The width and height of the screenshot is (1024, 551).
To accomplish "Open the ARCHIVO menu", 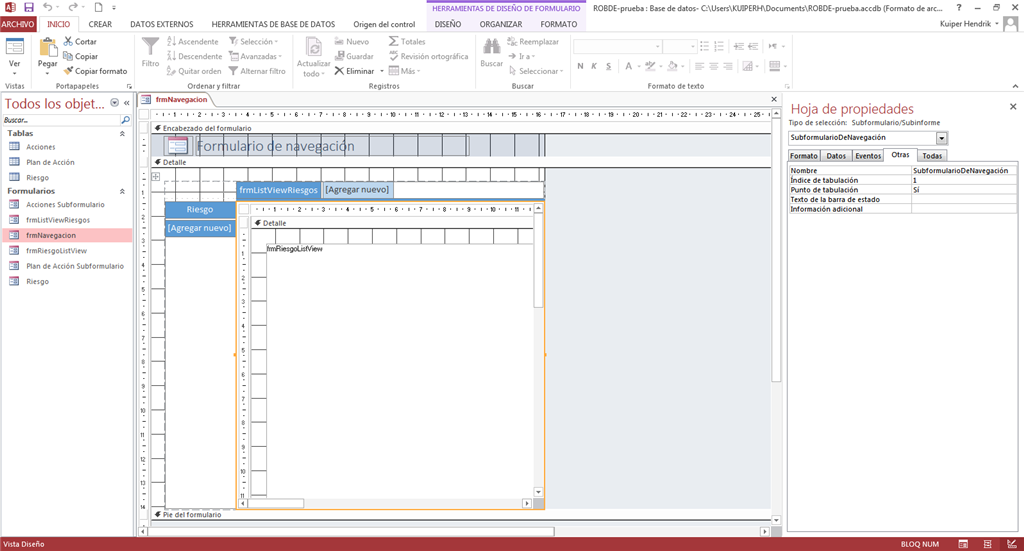I will click(18, 24).
